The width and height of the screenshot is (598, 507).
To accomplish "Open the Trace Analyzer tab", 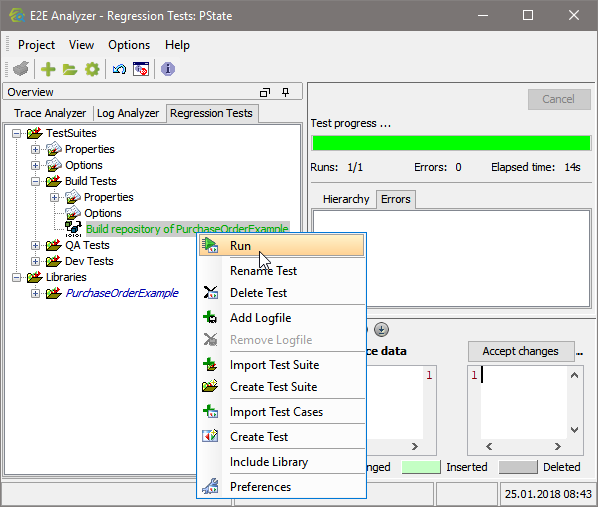I will tap(50, 113).
